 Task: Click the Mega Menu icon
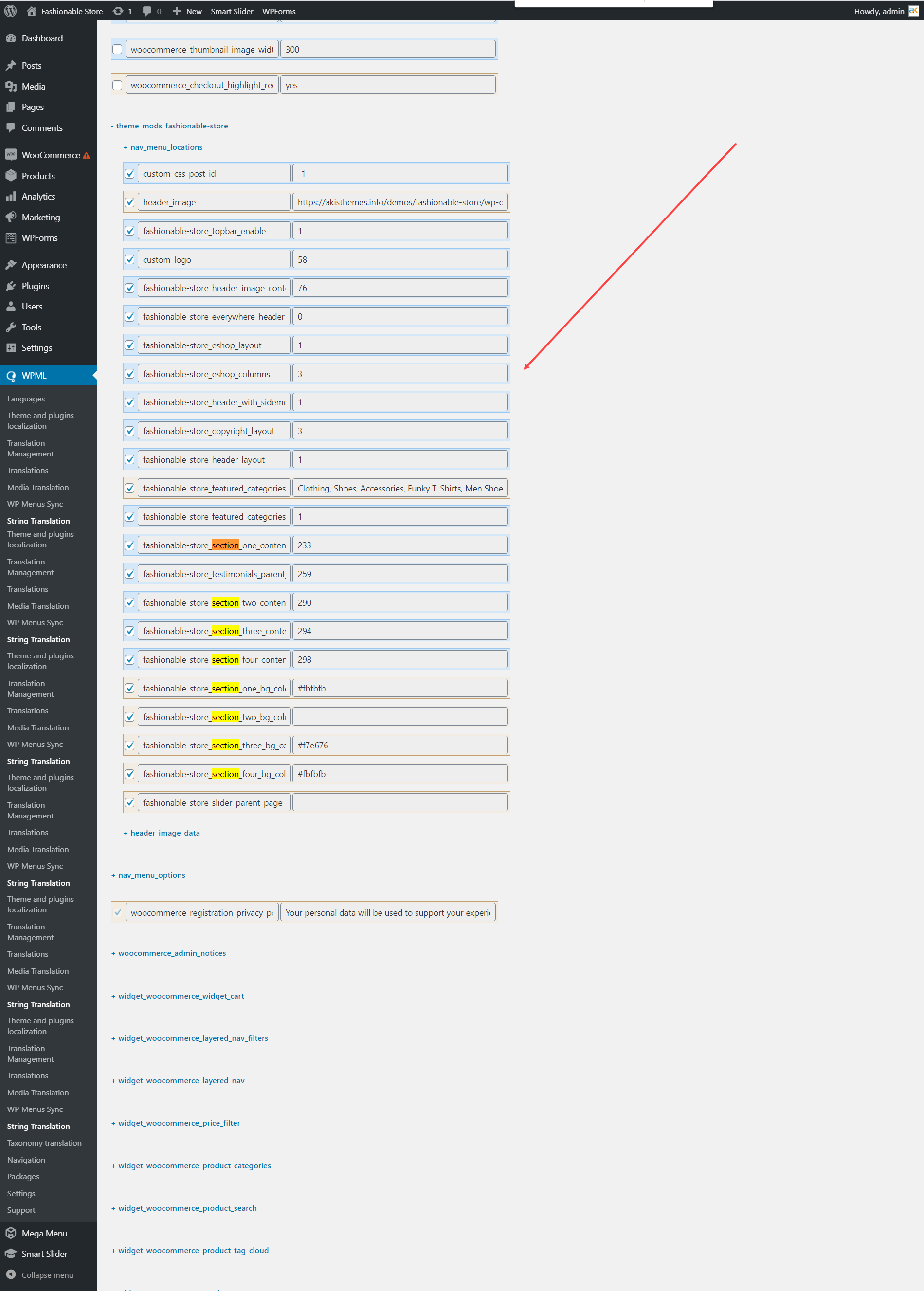[x=11, y=1233]
